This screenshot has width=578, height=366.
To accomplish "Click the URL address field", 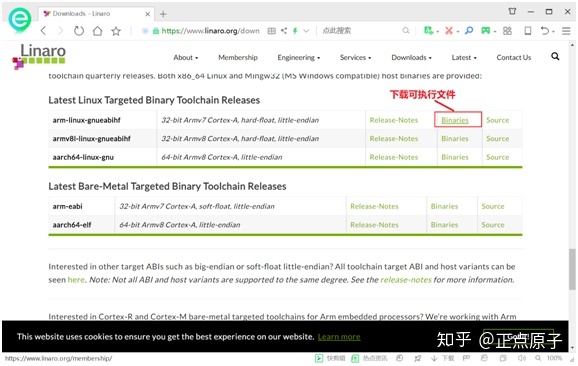I will tap(210, 31).
